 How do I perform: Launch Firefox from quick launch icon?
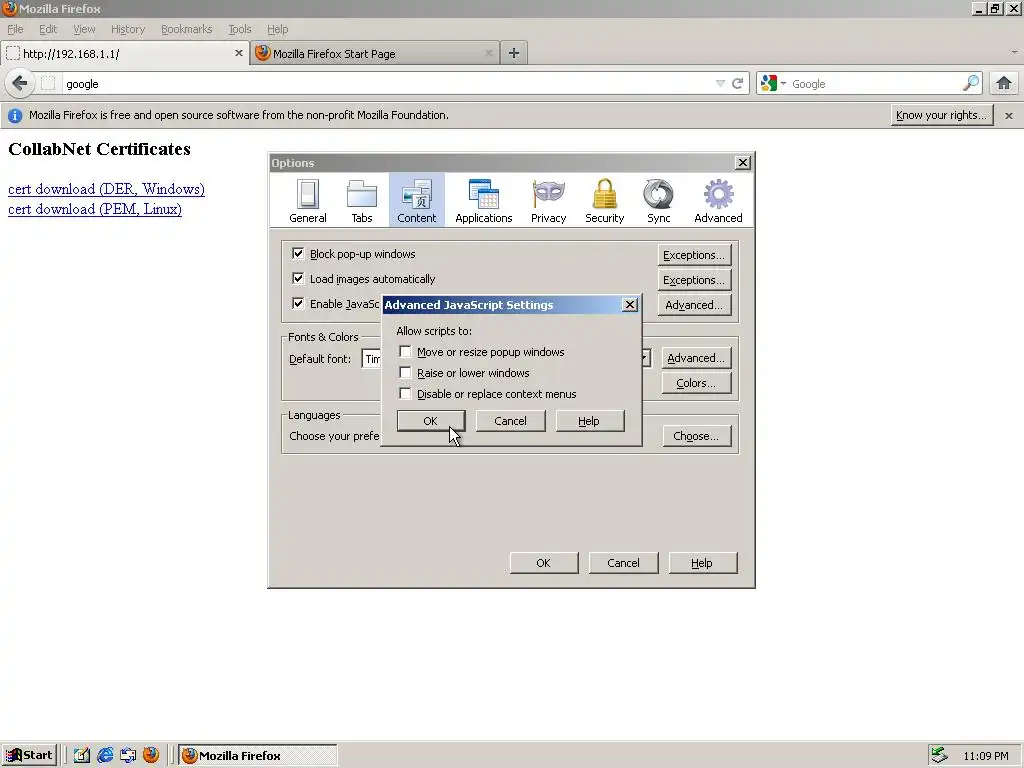tap(151, 755)
